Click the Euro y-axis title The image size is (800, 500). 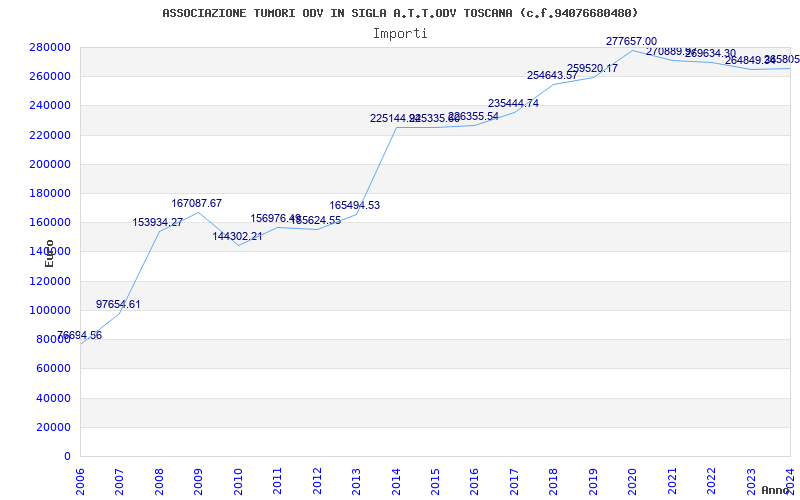(x=49, y=254)
